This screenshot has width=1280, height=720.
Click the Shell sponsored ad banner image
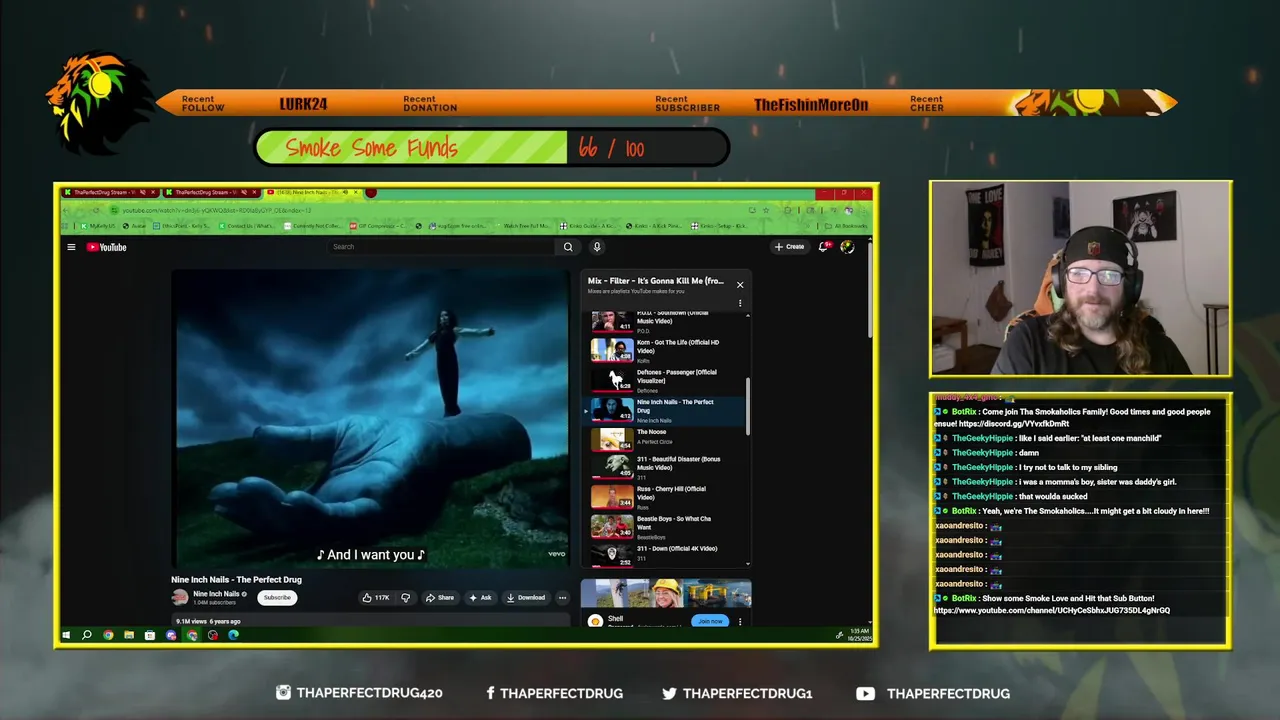pyautogui.click(x=666, y=593)
